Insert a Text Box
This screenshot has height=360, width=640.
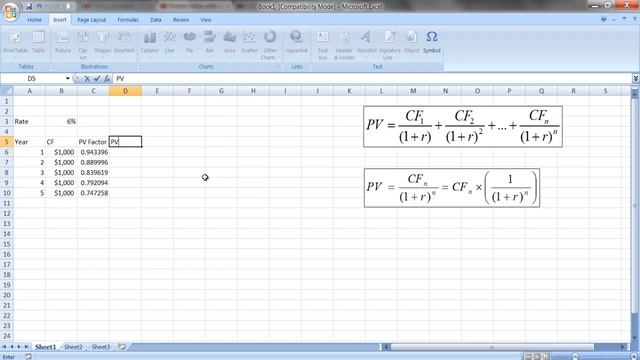click(x=322, y=45)
